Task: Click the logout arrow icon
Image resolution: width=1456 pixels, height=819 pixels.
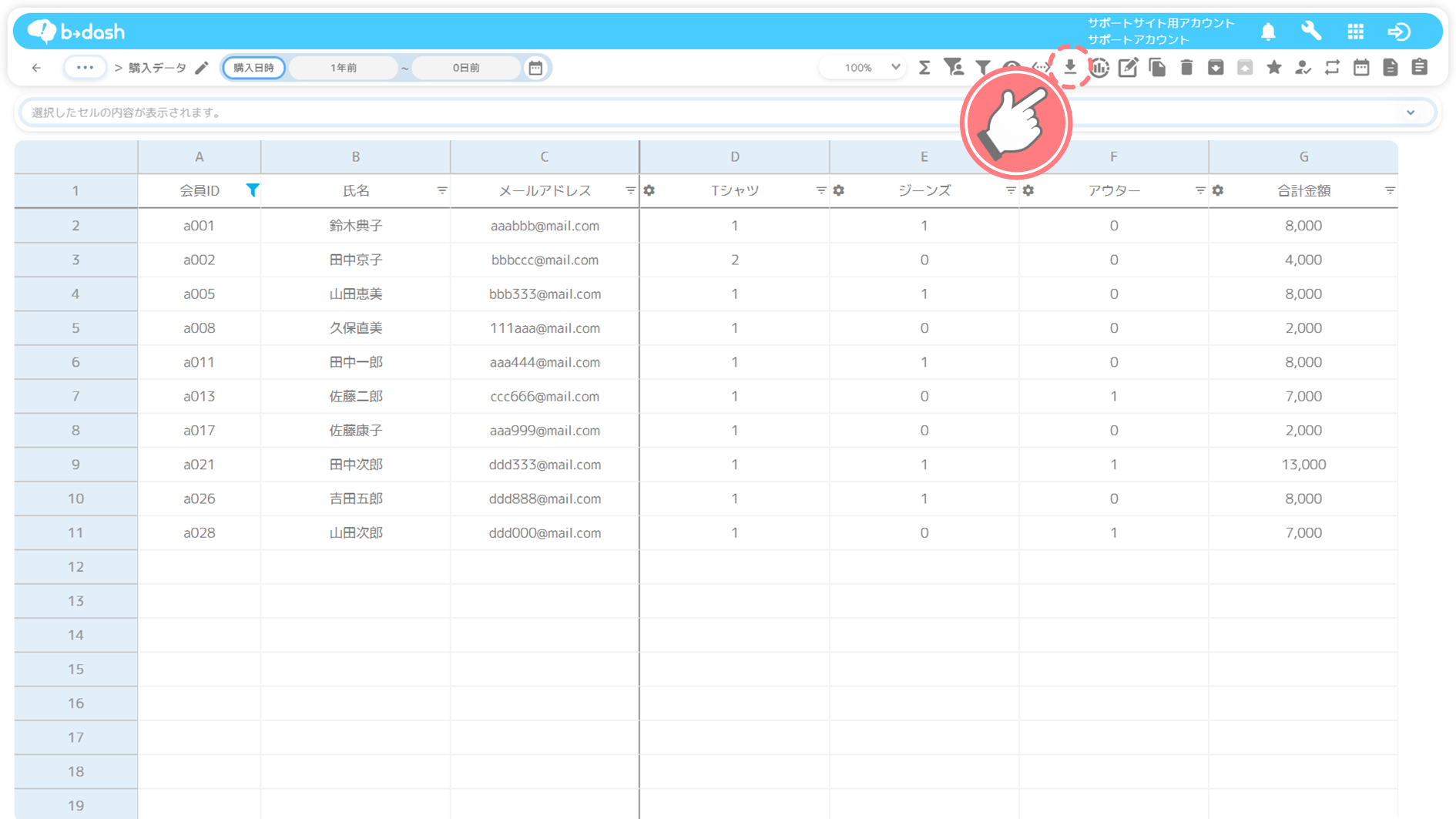Action: coord(1399,32)
